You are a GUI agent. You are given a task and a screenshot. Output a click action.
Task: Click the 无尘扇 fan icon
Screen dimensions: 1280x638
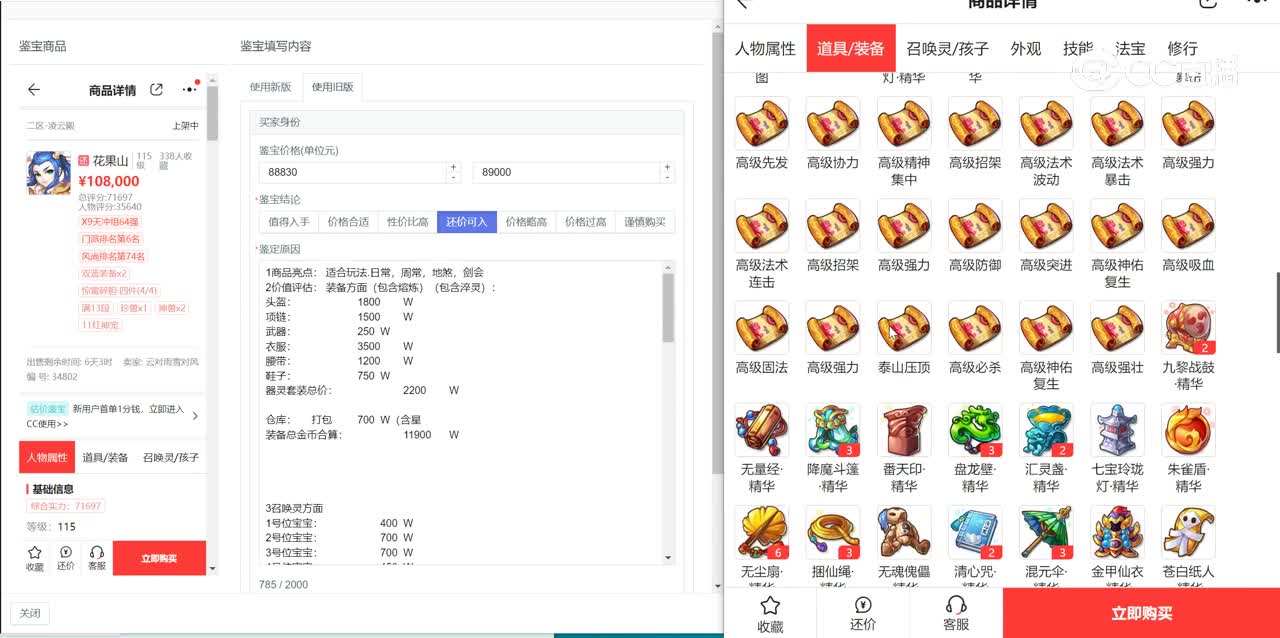tap(762, 532)
